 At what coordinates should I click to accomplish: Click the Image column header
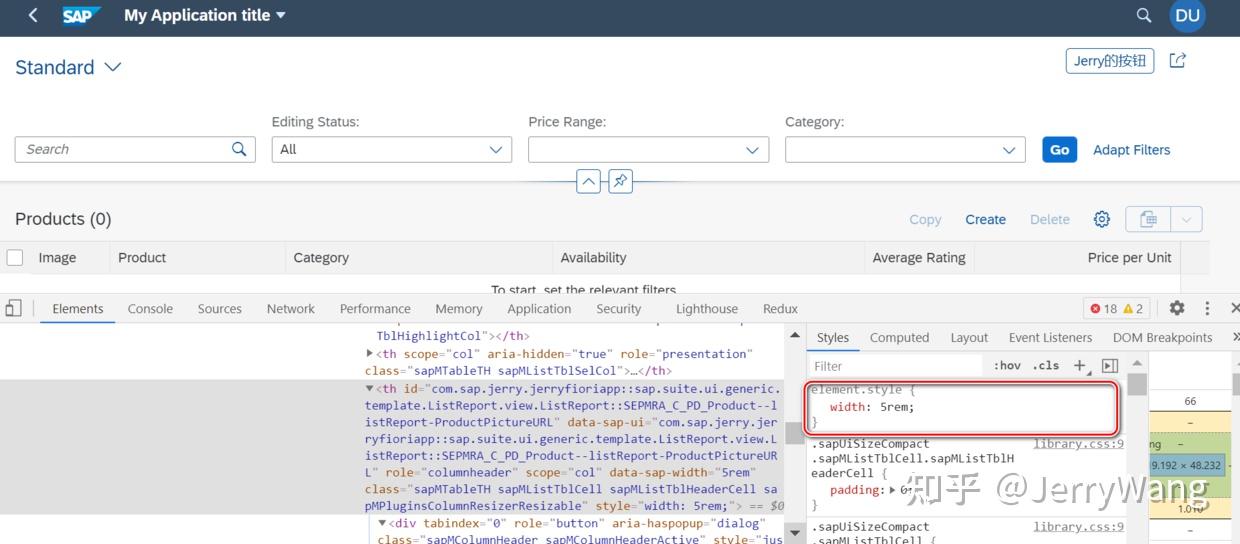coord(57,257)
